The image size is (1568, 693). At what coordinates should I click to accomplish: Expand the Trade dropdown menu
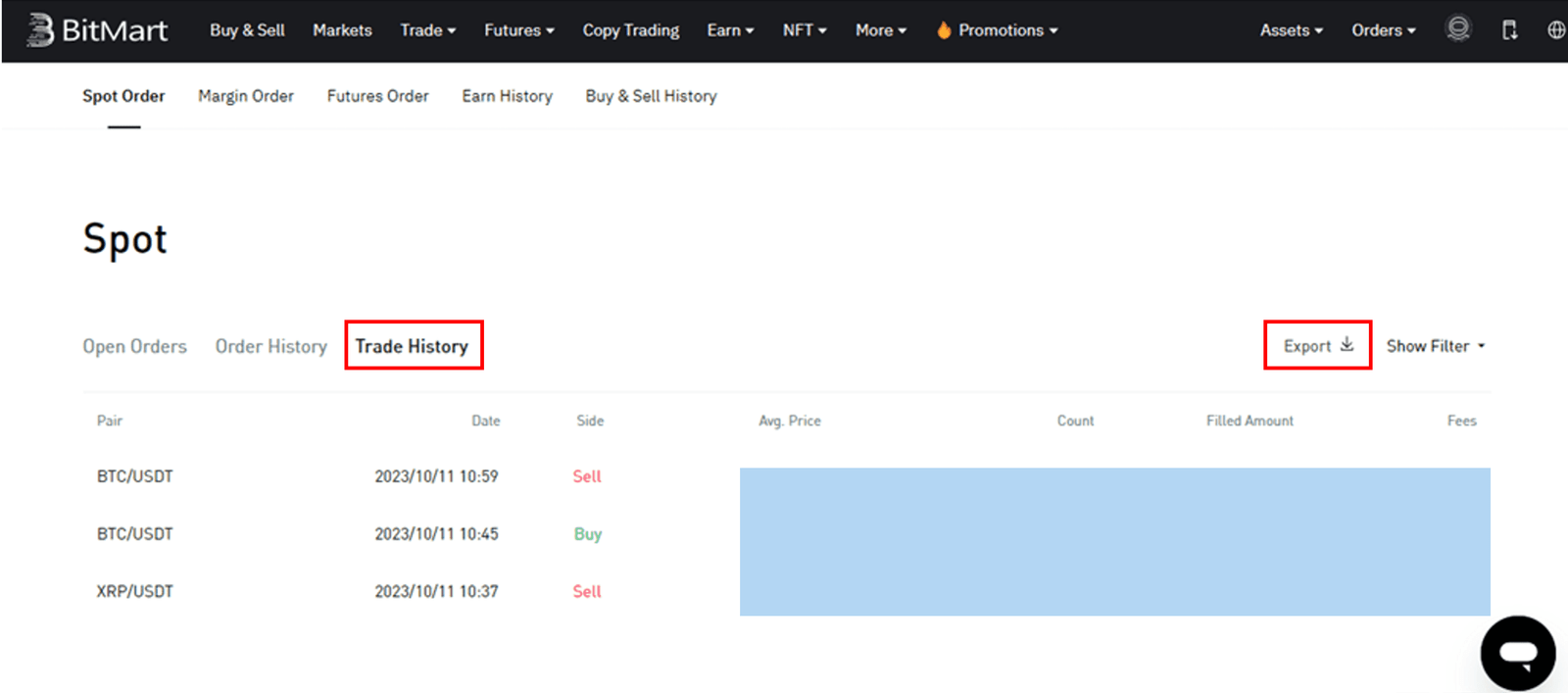click(x=427, y=30)
